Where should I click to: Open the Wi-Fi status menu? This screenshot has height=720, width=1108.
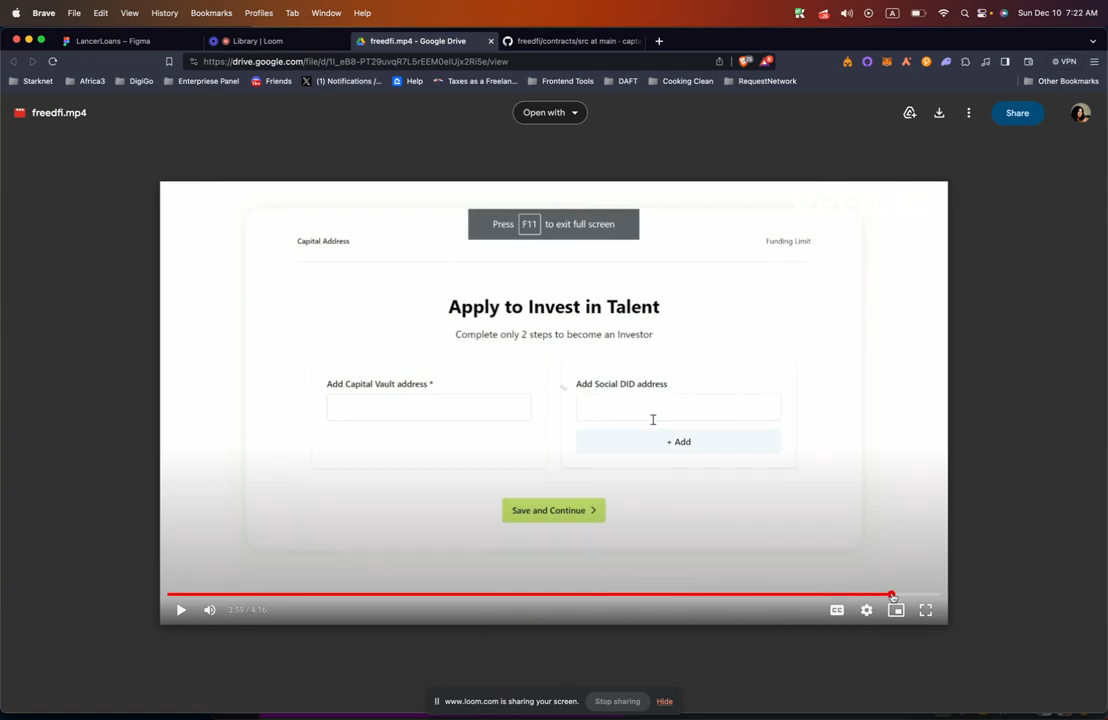coord(943,13)
